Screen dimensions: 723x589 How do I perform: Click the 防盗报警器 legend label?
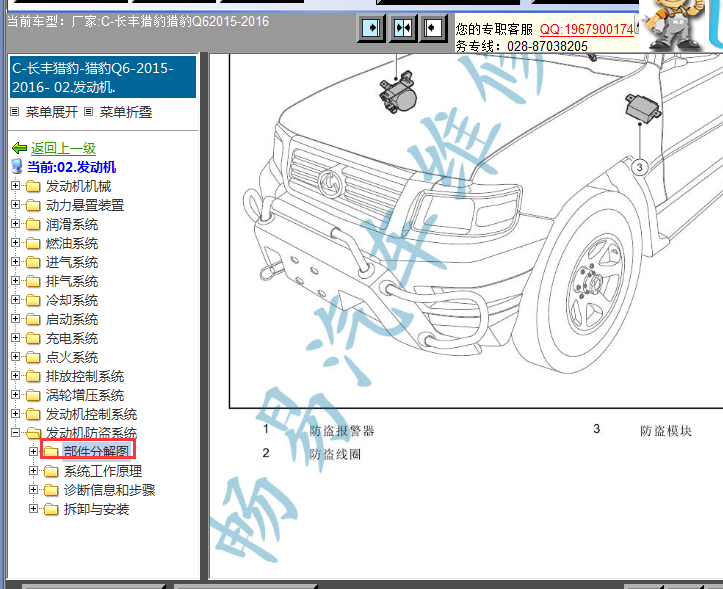pyautogui.click(x=342, y=431)
